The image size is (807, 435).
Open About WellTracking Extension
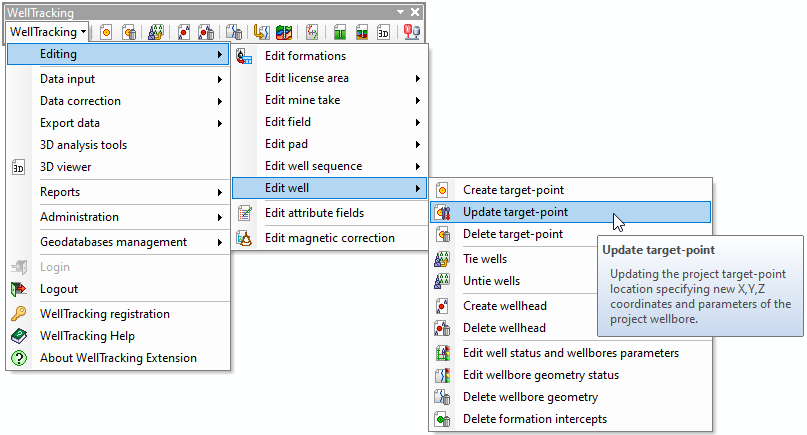tap(118, 358)
